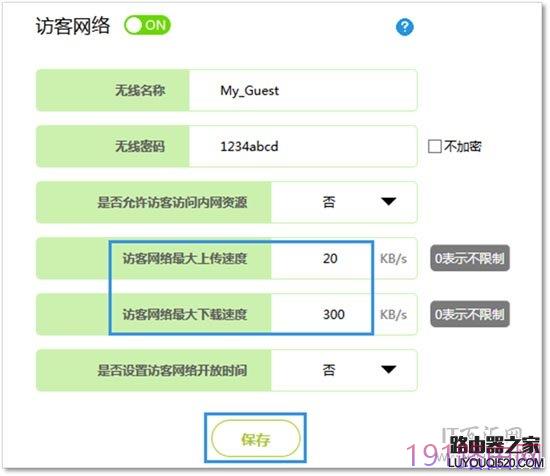550x476 pixels.
Task: Click the 保存 button
Action: coord(256,438)
